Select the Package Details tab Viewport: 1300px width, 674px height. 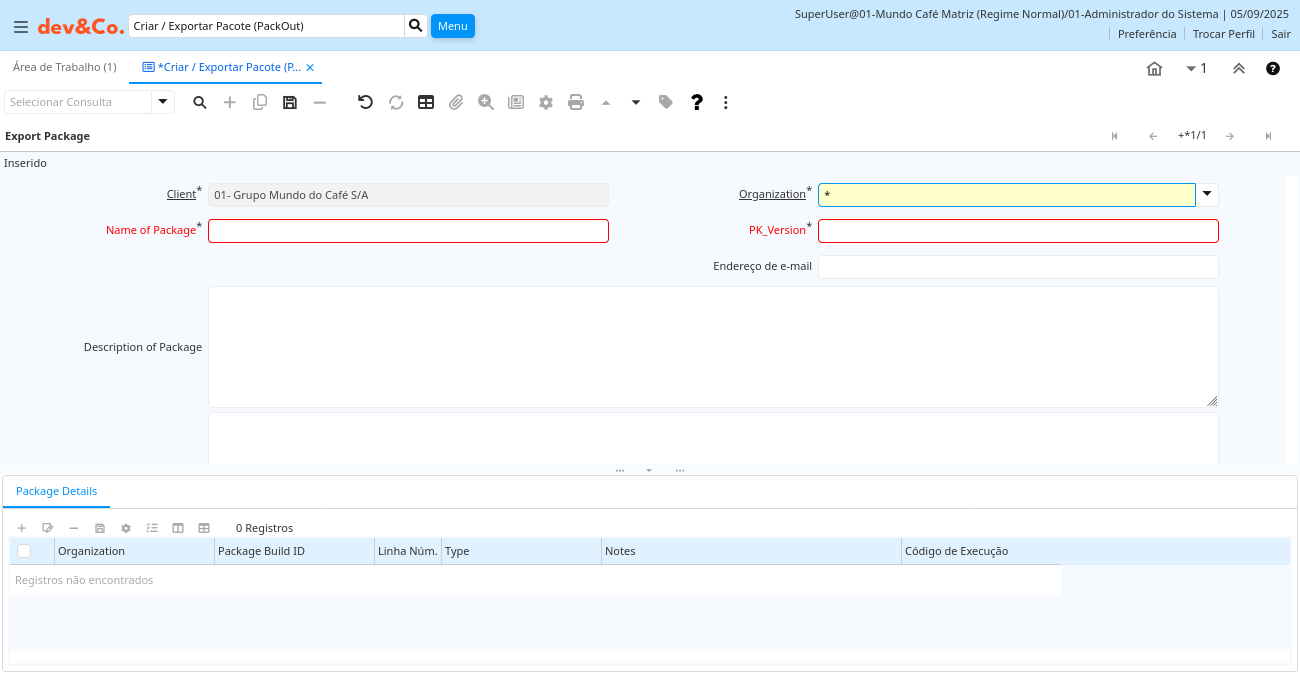coord(57,491)
